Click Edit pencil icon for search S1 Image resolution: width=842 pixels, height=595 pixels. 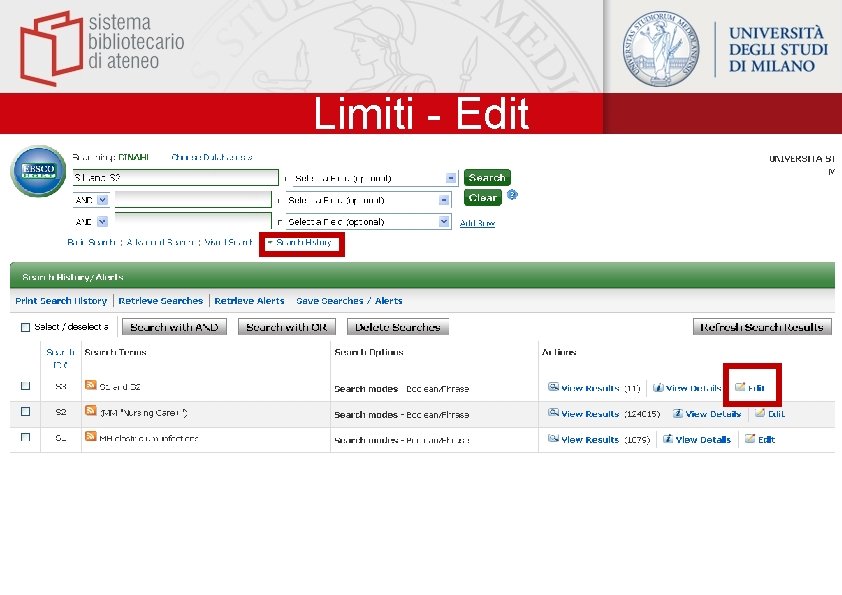[750, 438]
